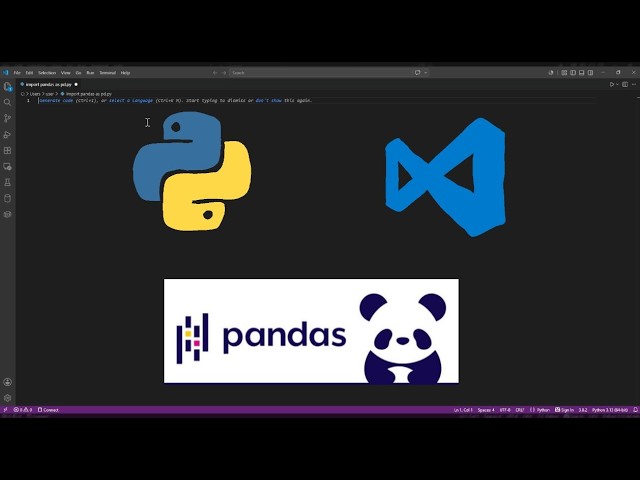
Task: Click the Copilot status icon in title bar
Action: coord(551,73)
